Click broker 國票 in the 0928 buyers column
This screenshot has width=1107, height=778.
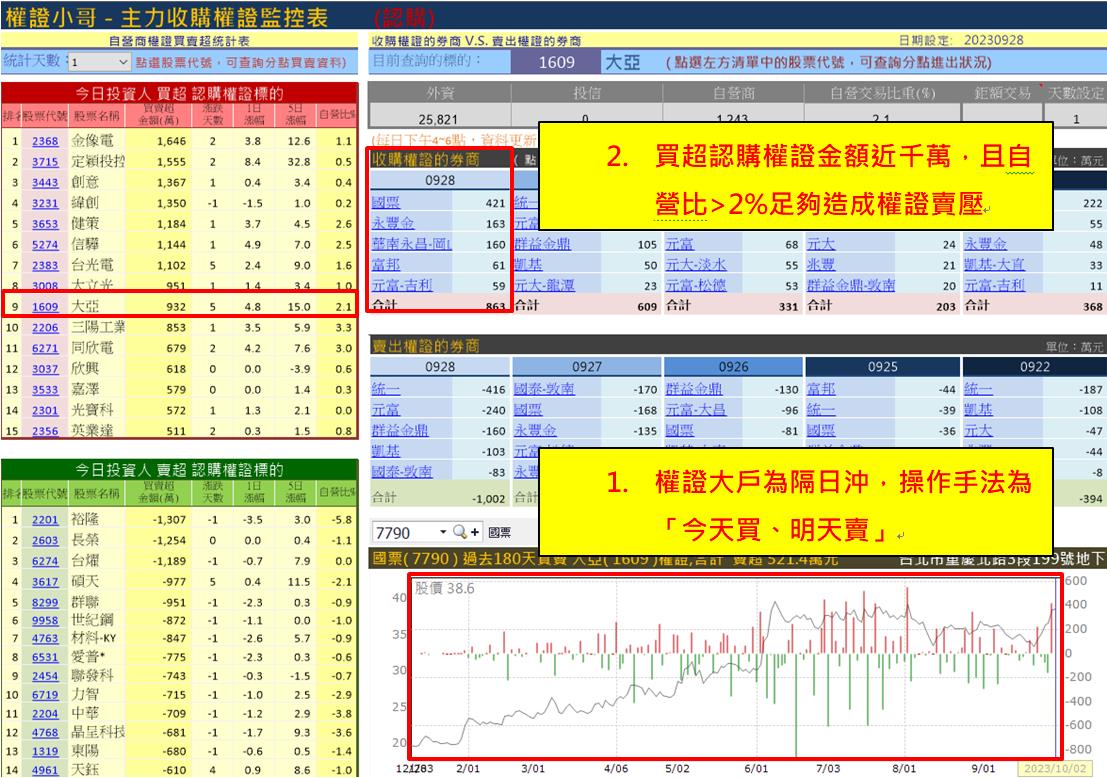[386, 203]
